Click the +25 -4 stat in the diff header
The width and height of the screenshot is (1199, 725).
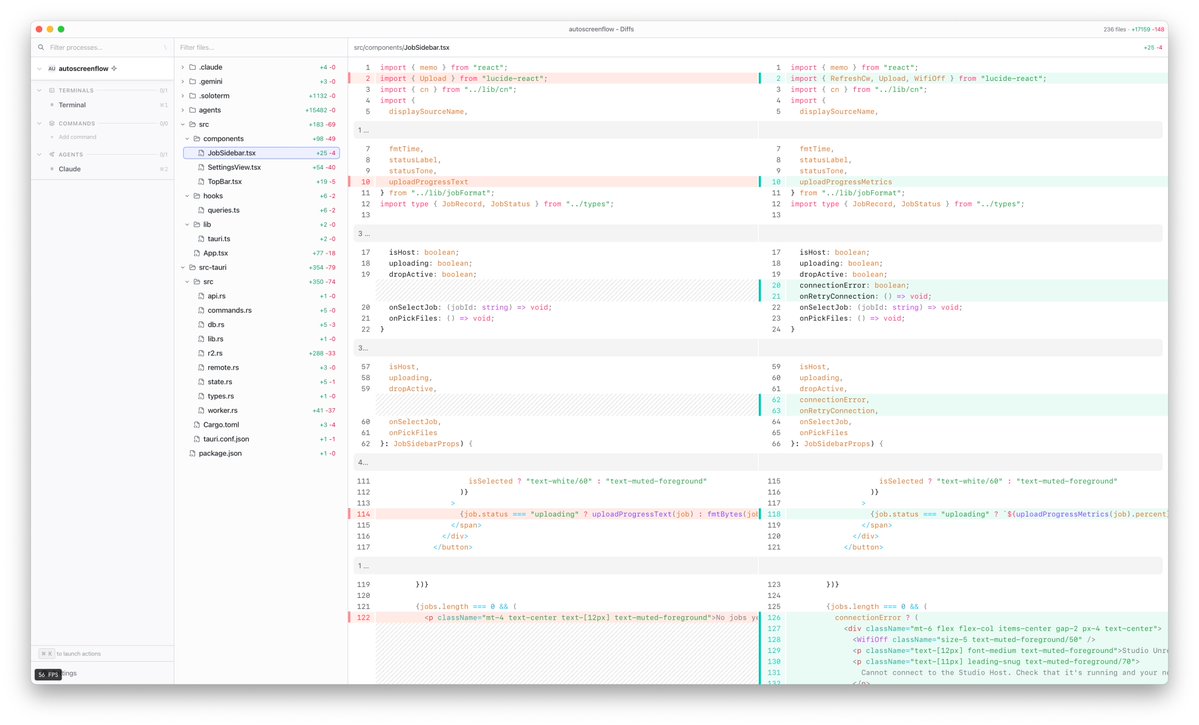1153,47
